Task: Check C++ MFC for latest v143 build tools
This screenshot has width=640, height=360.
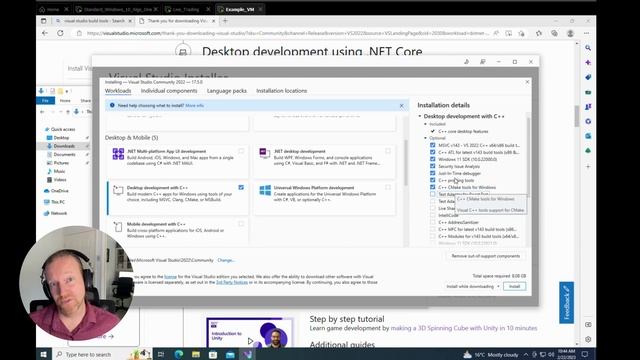Action: [433, 229]
